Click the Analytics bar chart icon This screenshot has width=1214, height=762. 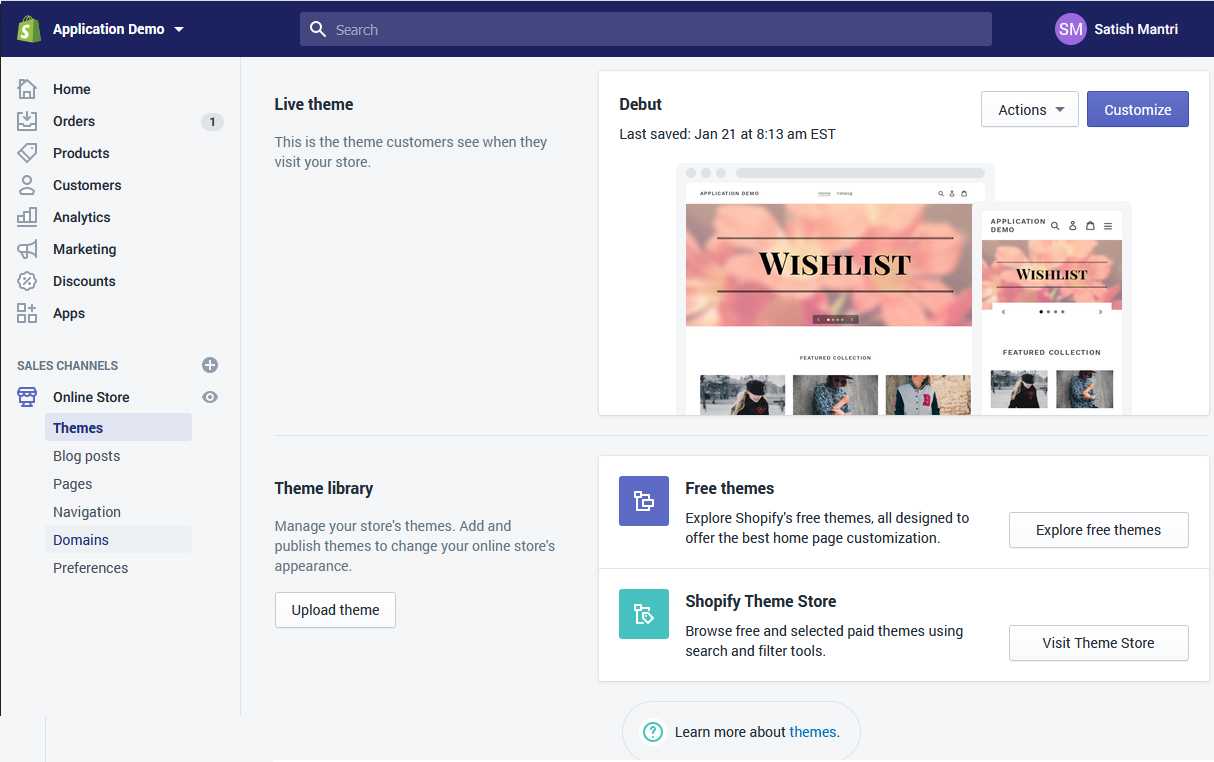coord(27,217)
